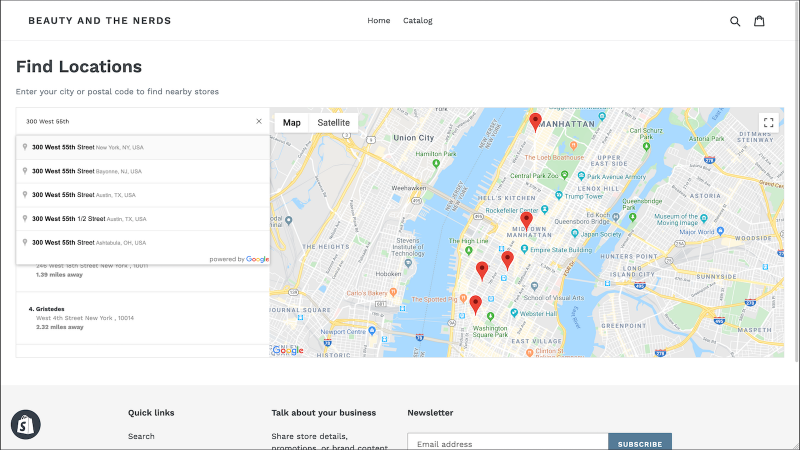Click the Japan Society marker
The width and height of the screenshot is (800, 450).
[574, 233]
